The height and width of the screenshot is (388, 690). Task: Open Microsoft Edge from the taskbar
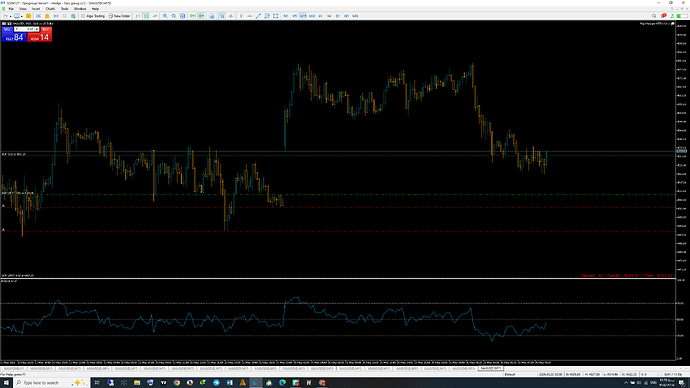point(282,383)
